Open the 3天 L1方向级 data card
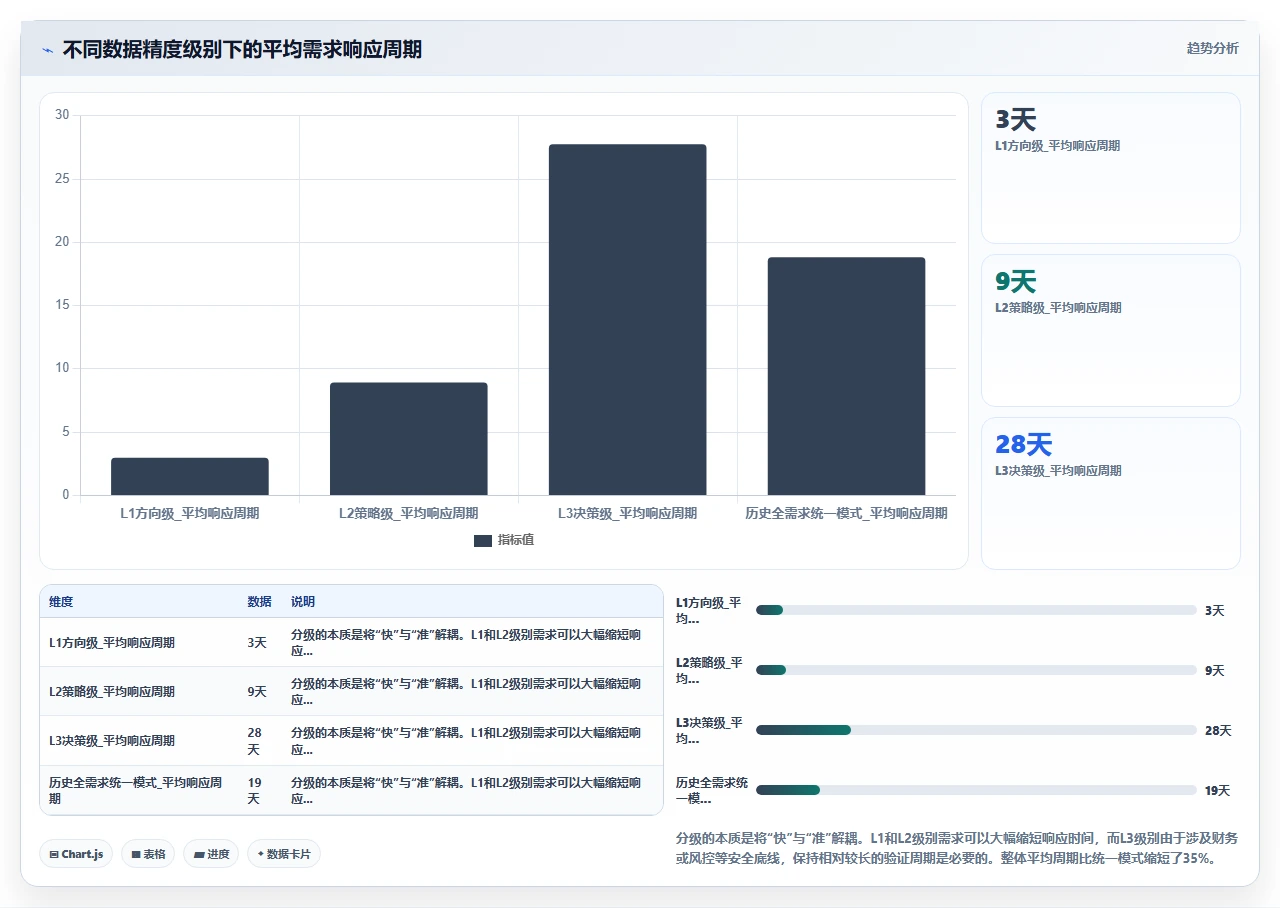This screenshot has height=908, width=1280. (x=1111, y=168)
